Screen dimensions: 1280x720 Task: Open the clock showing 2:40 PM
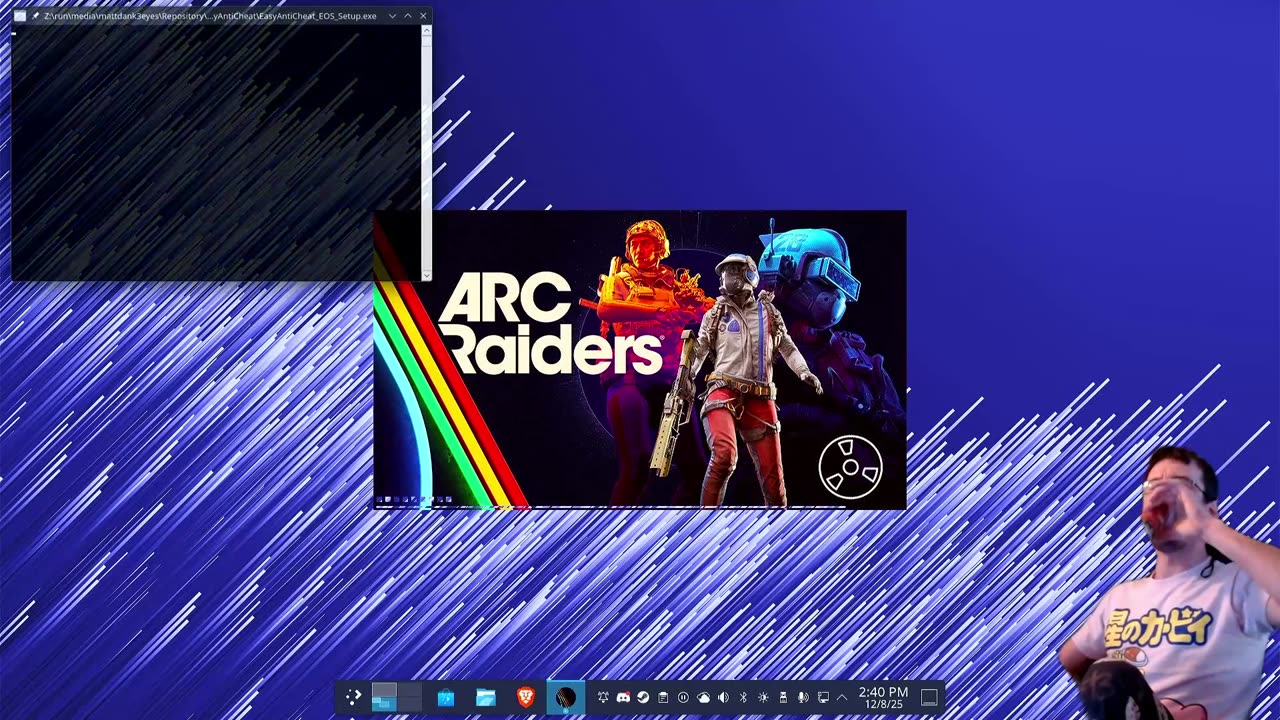883,697
